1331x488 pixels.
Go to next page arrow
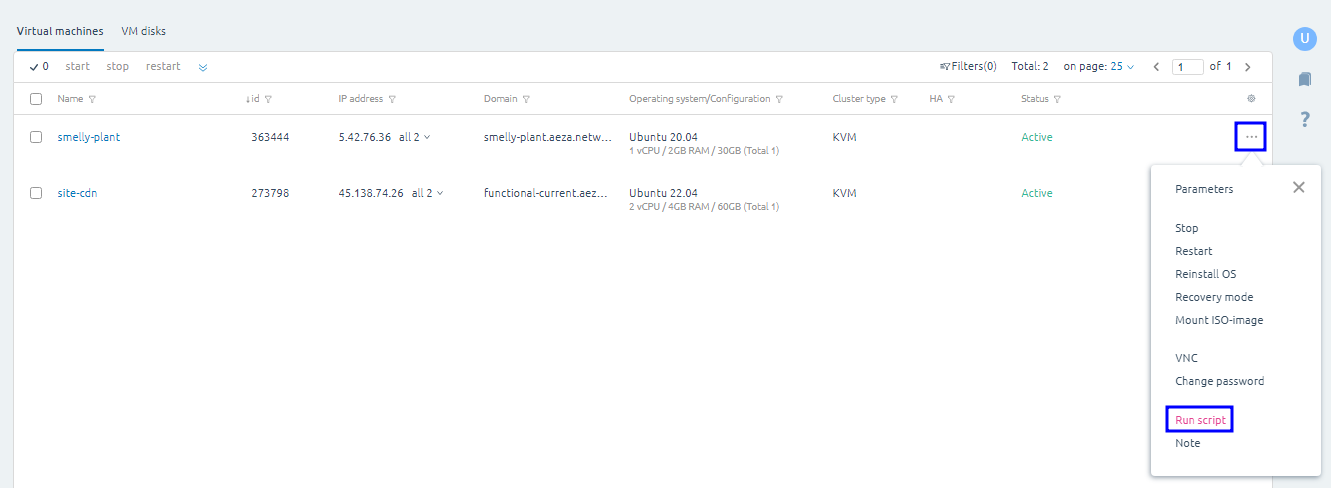coord(1247,67)
